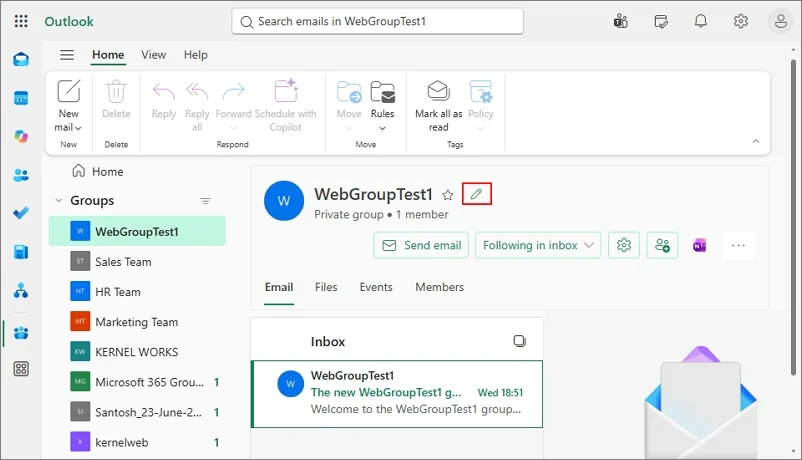Select Santosh_23-June-2... group

click(x=137, y=412)
